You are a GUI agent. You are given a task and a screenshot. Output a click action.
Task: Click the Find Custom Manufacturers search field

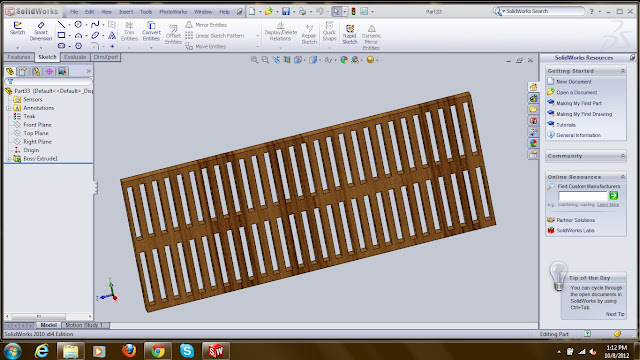[583, 196]
